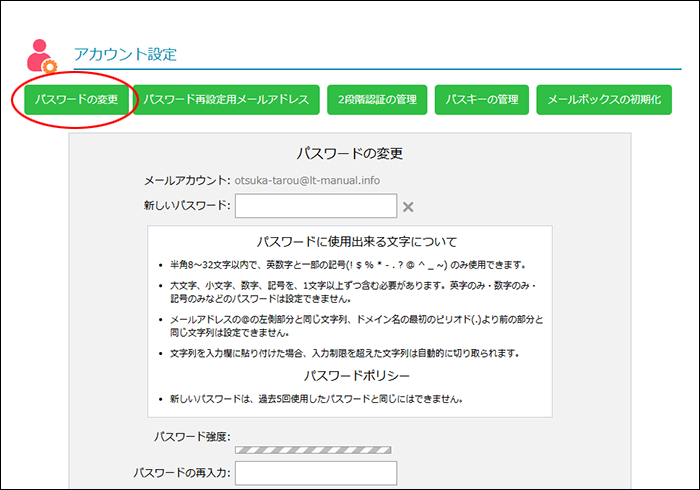Clear the new password field with X icon
The width and height of the screenshot is (700, 490).
(x=407, y=207)
